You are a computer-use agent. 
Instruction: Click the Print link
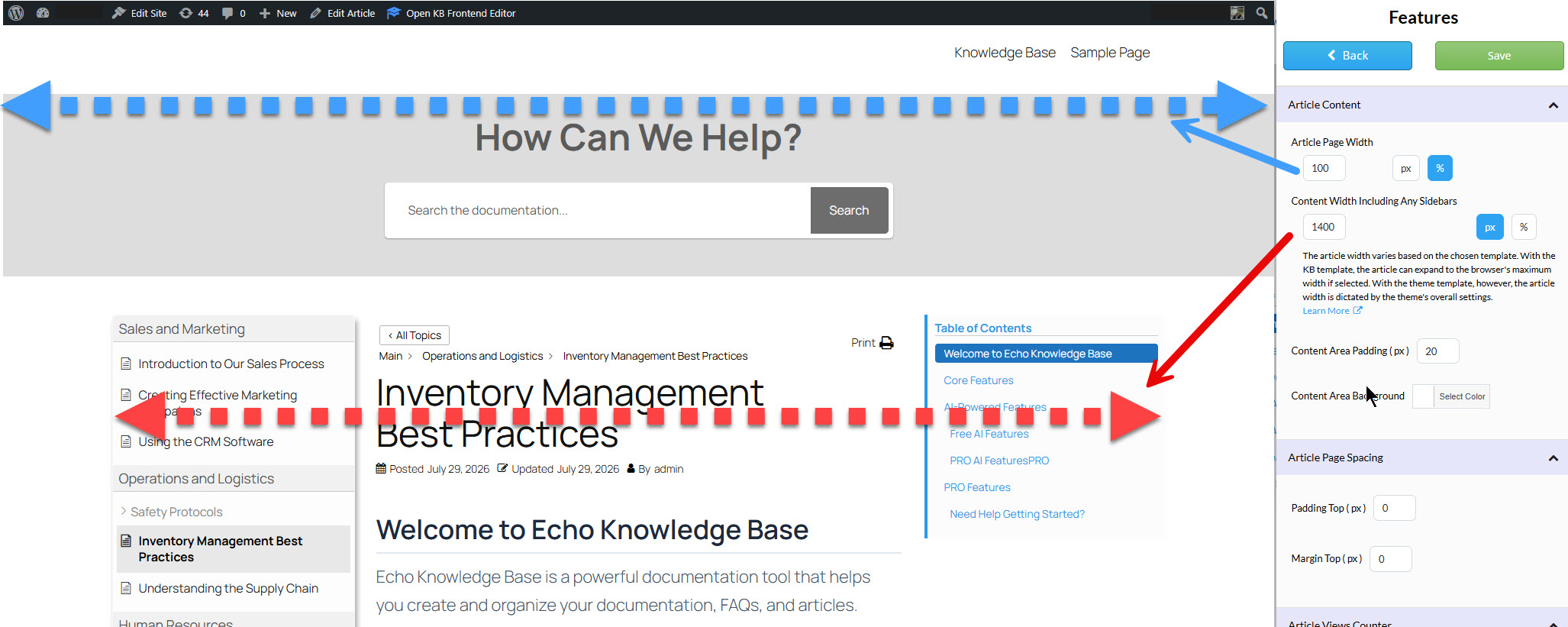(863, 343)
